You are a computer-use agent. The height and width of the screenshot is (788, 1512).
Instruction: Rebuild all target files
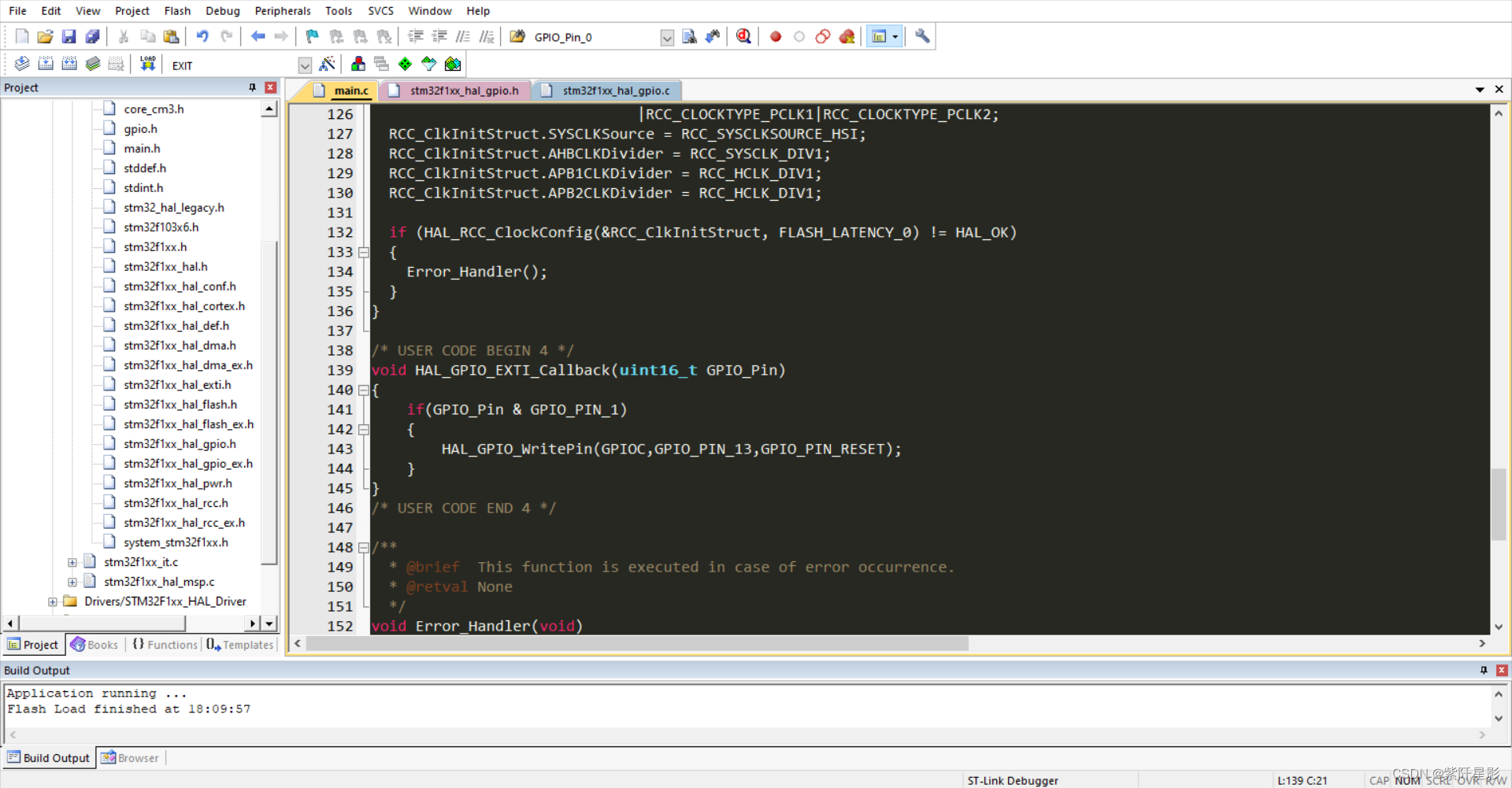(x=69, y=64)
